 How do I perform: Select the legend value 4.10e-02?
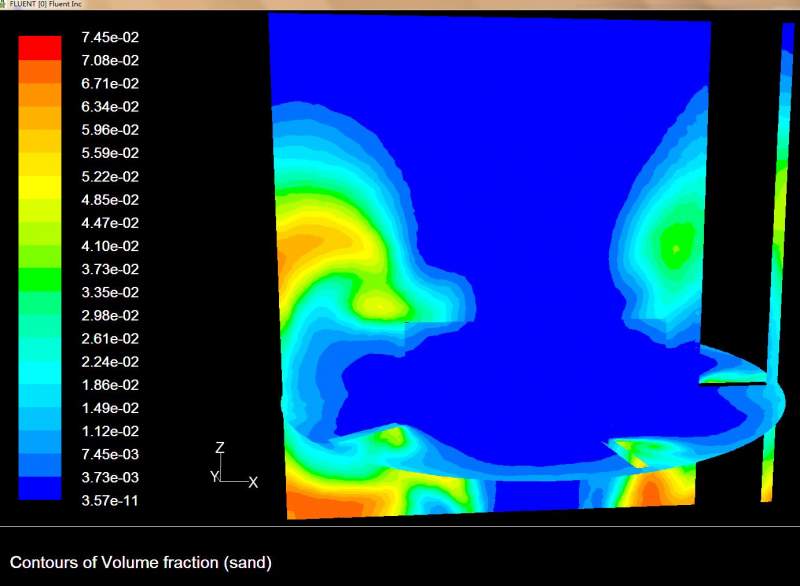[110, 246]
